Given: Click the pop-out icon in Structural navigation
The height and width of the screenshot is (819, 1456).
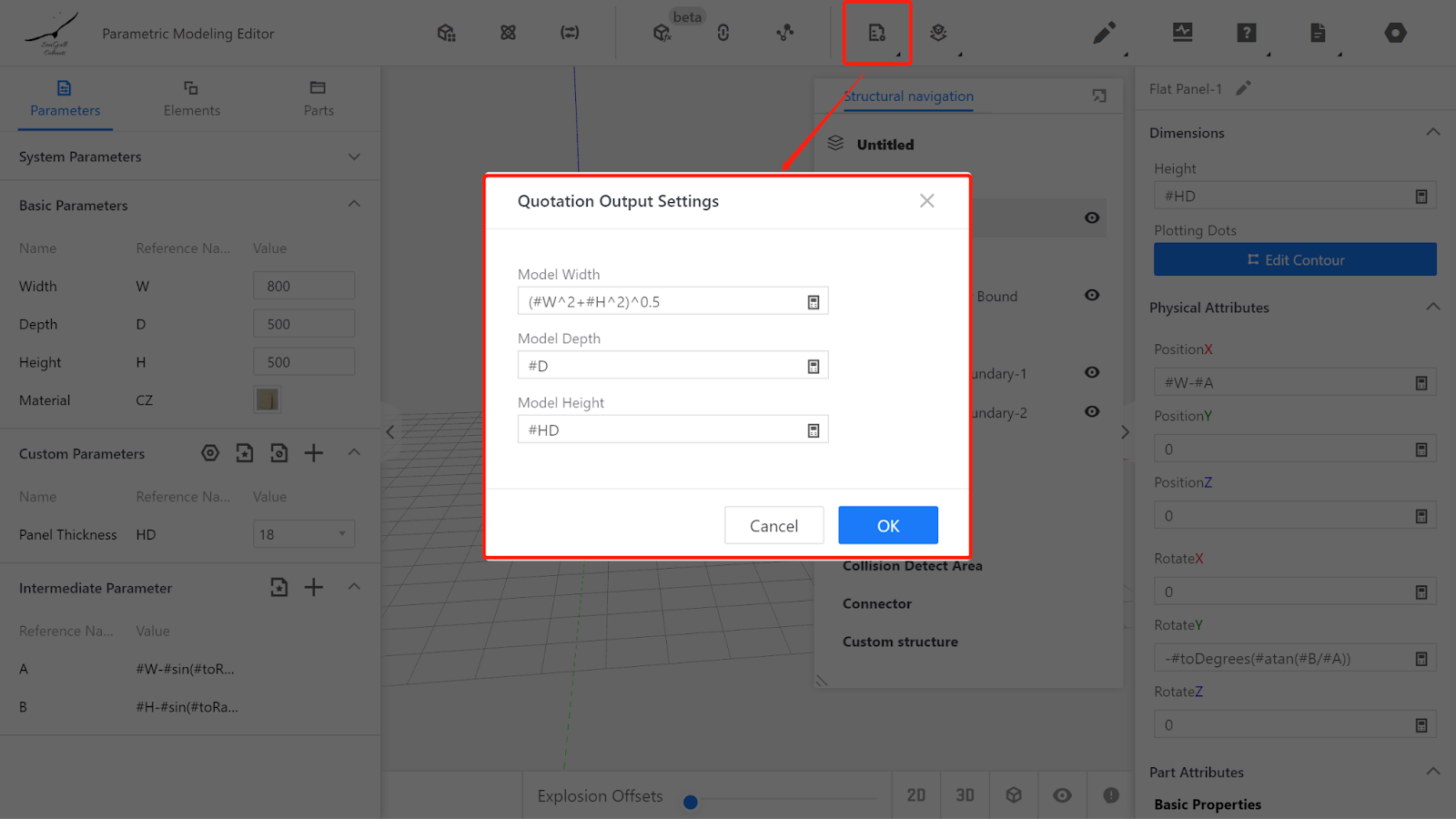Looking at the screenshot, I should point(1099,96).
